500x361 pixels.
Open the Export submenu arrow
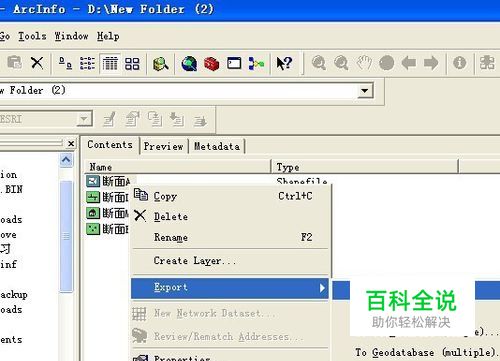coord(322,288)
